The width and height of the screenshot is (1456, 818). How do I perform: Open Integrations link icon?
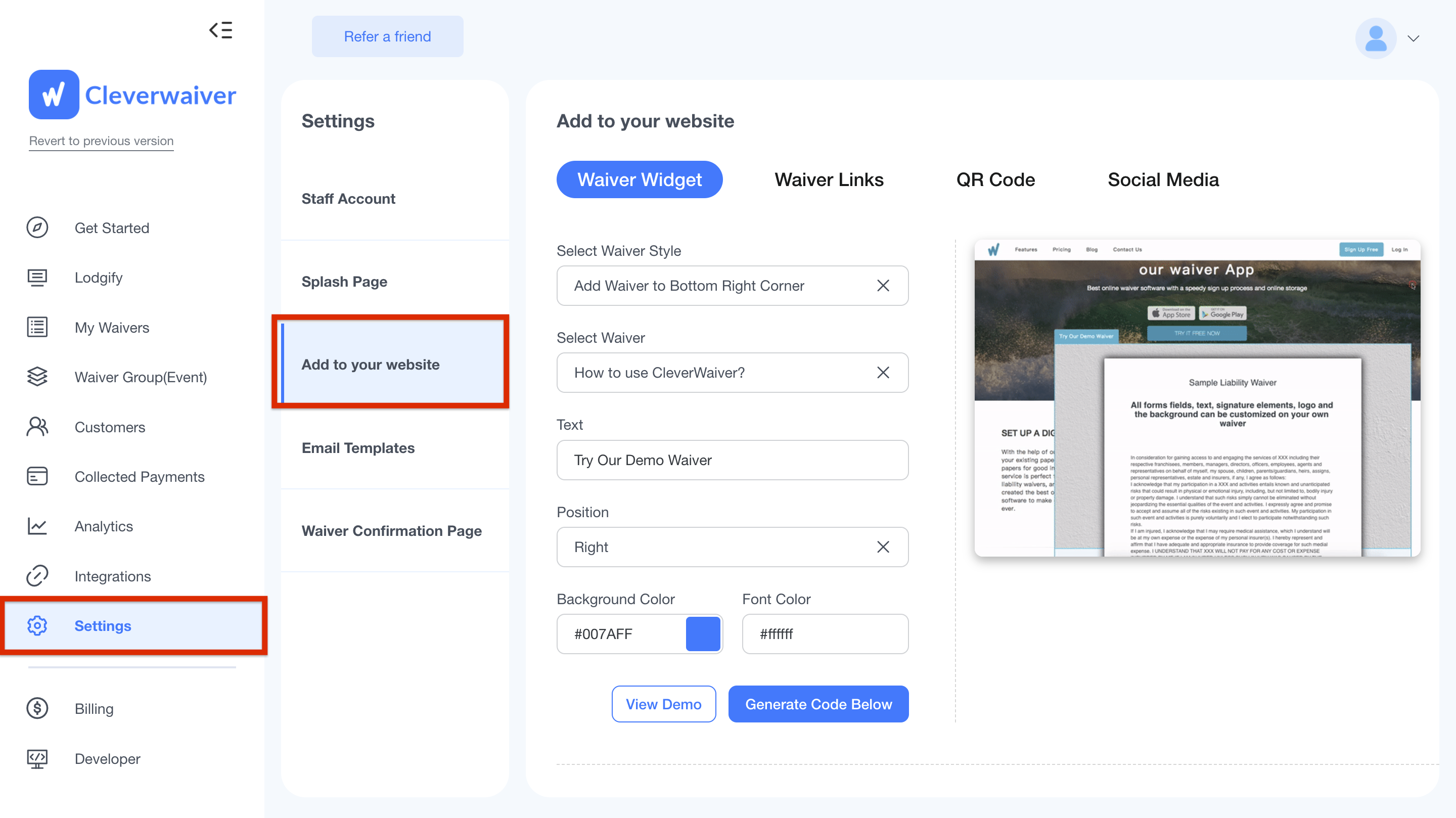click(37, 575)
